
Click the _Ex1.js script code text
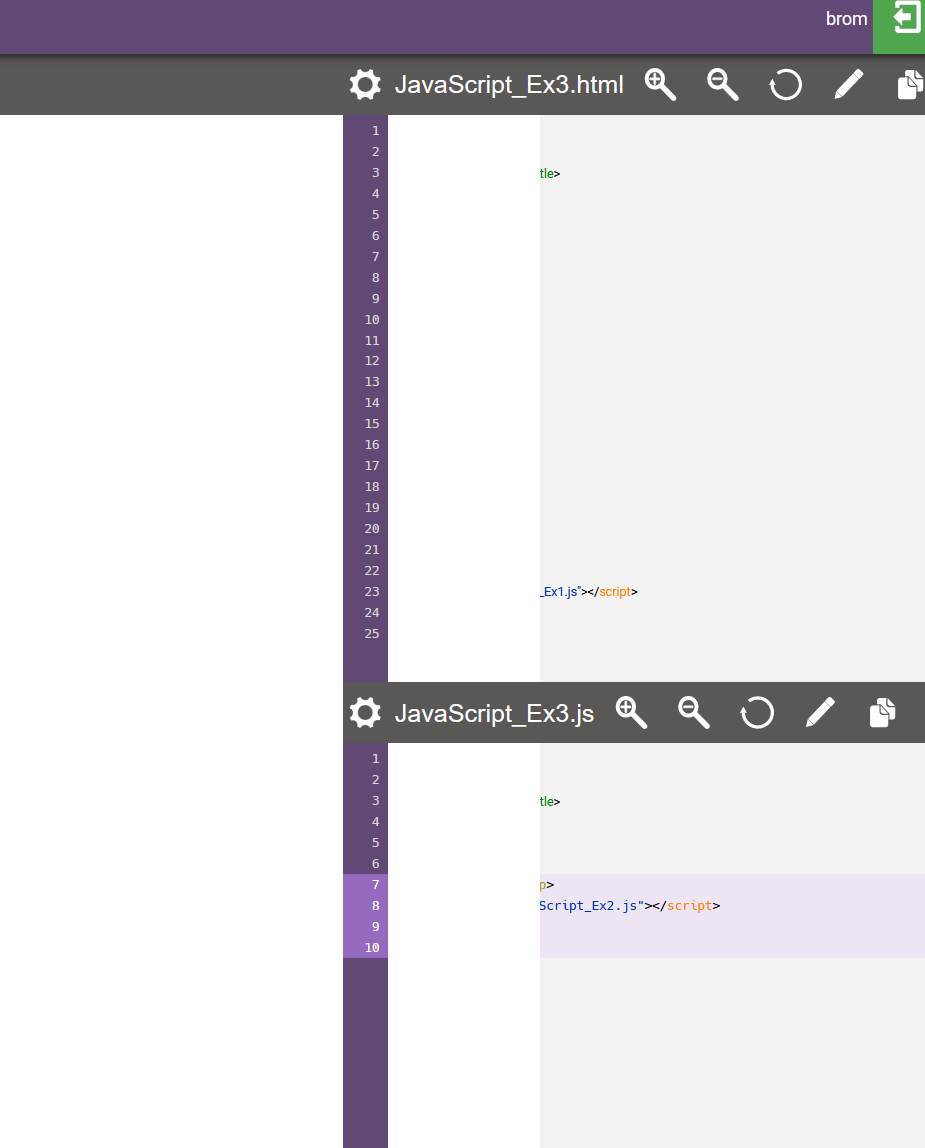tap(561, 592)
